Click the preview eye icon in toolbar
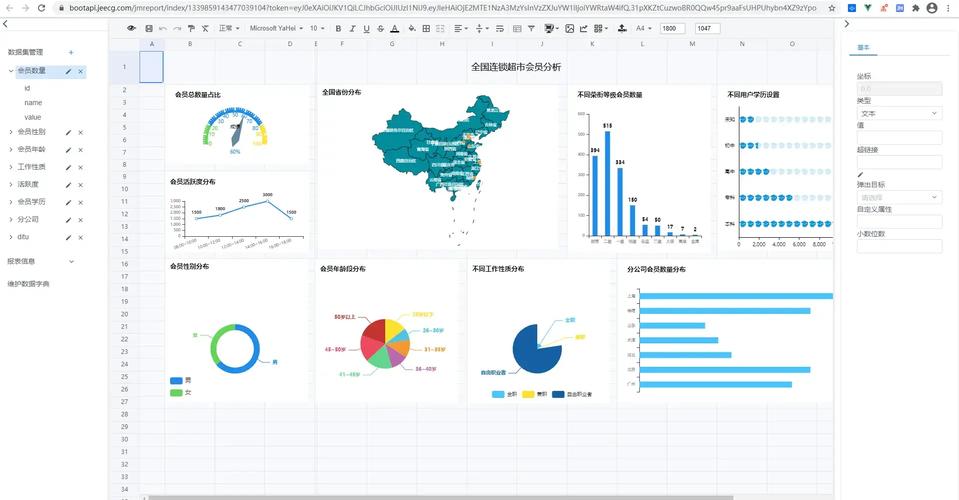 click(131, 28)
